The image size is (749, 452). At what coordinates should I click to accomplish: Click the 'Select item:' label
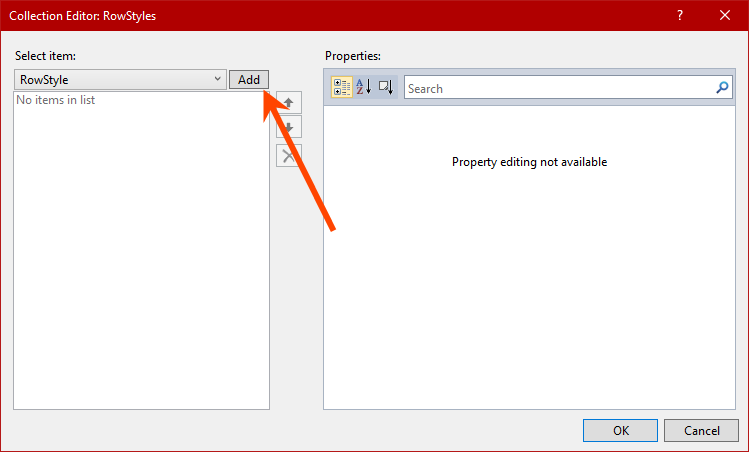(x=45, y=56)
